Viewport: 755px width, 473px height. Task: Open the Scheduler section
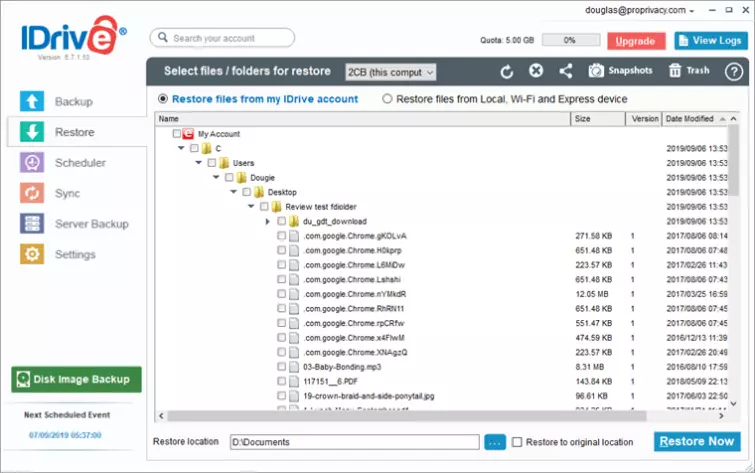point(80,163)
